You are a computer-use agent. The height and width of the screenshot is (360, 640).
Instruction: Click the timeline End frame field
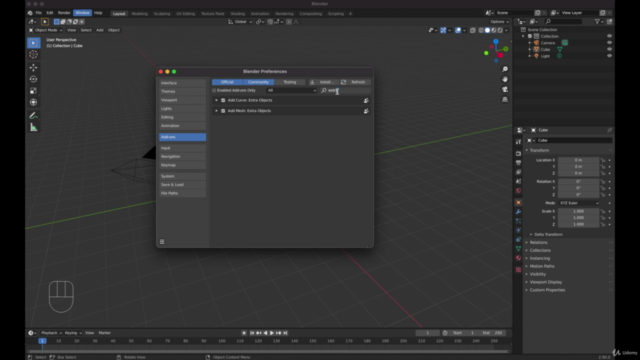coord(493,333)
